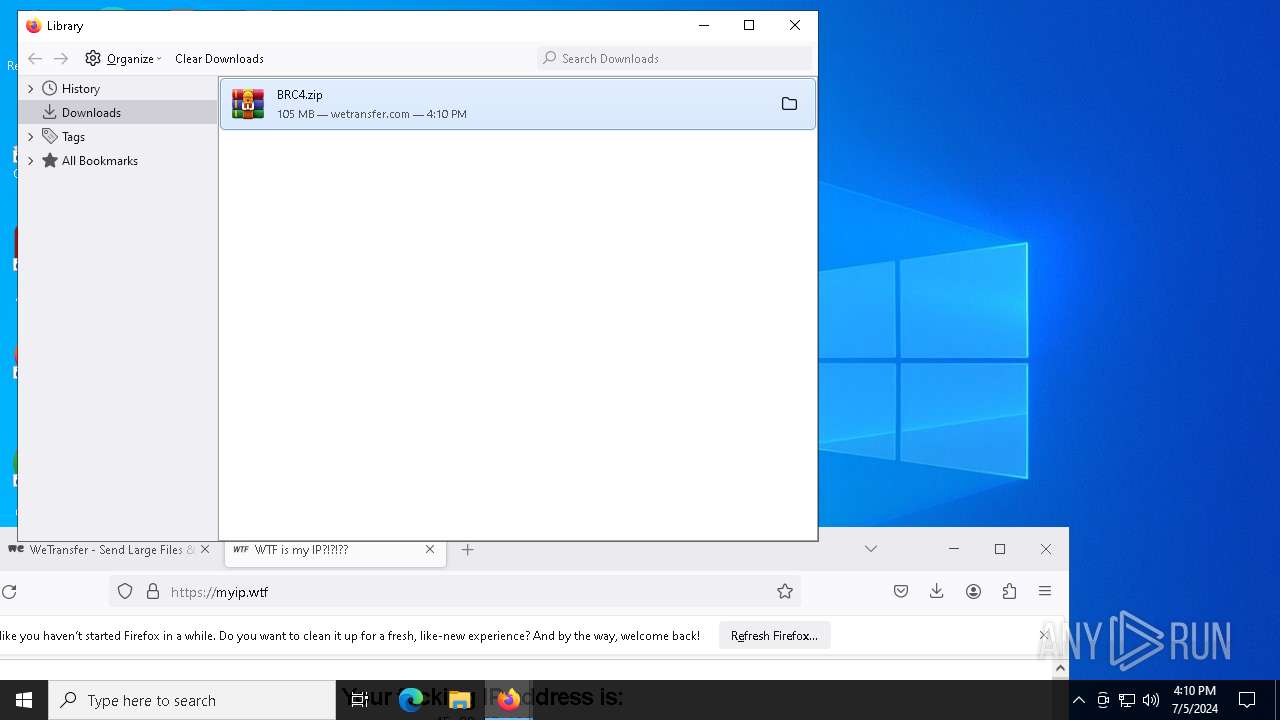
Task: Open tracking protection shield icon
Action: [x=125, y=592]
